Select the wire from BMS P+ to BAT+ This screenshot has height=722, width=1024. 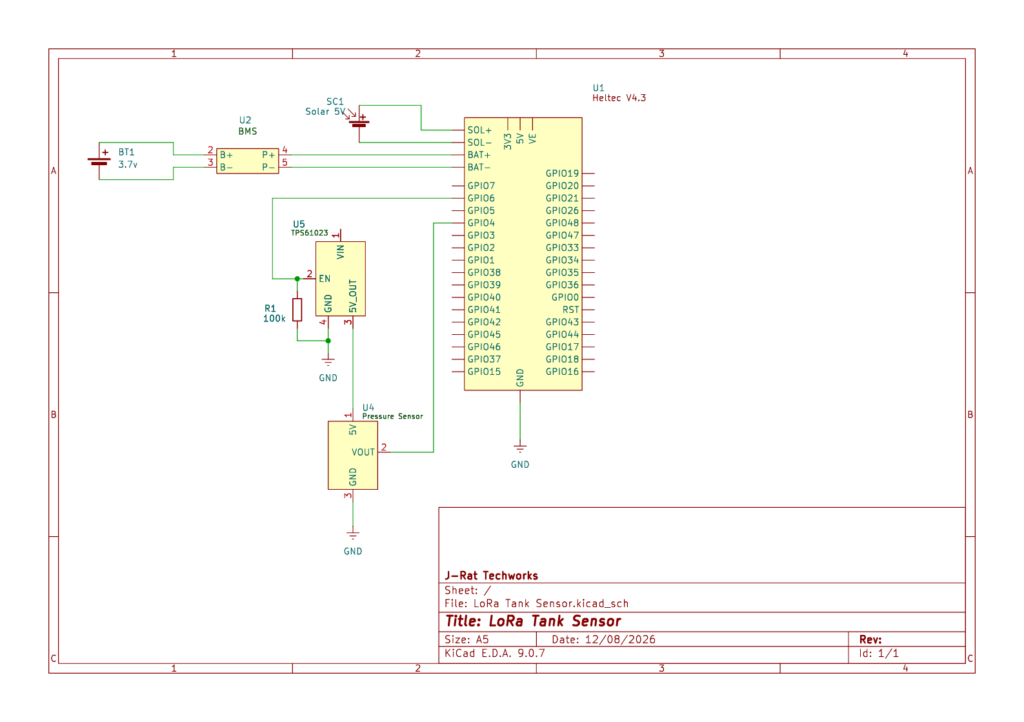click(x=372, y=155)
